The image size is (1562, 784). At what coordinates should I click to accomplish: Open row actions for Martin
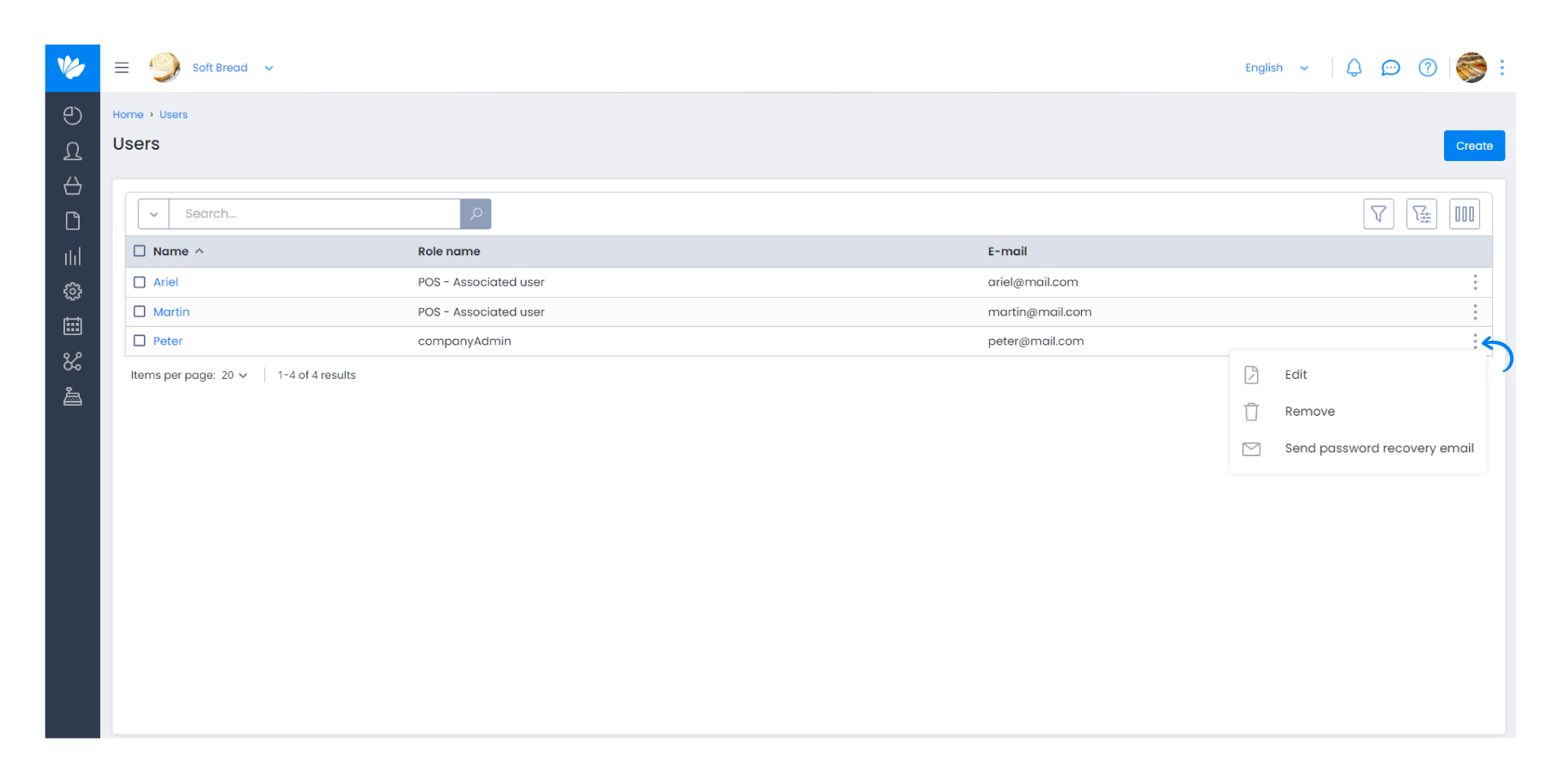(x=1475, y=312)
